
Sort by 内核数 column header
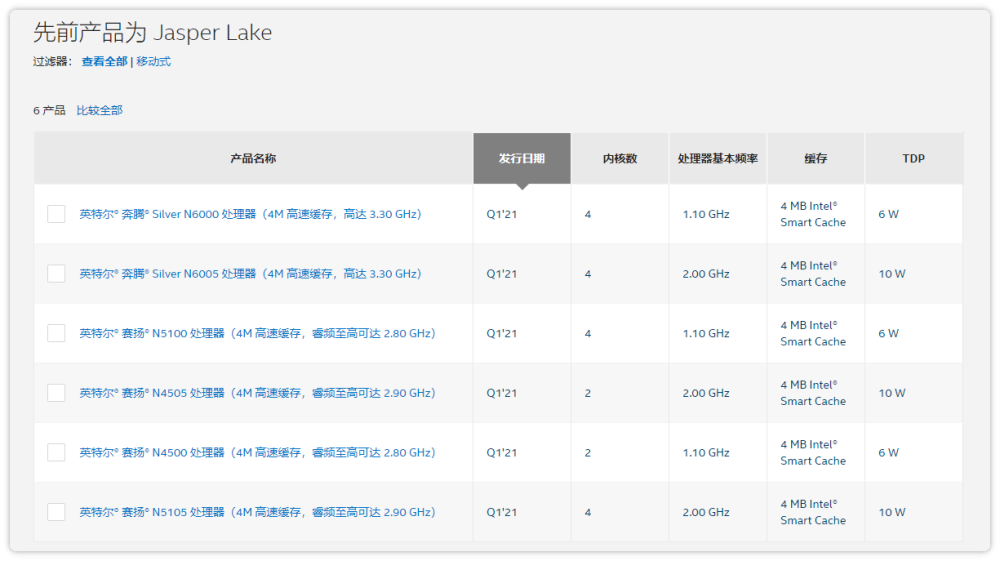pyautogui.click(x=620, y=159)
